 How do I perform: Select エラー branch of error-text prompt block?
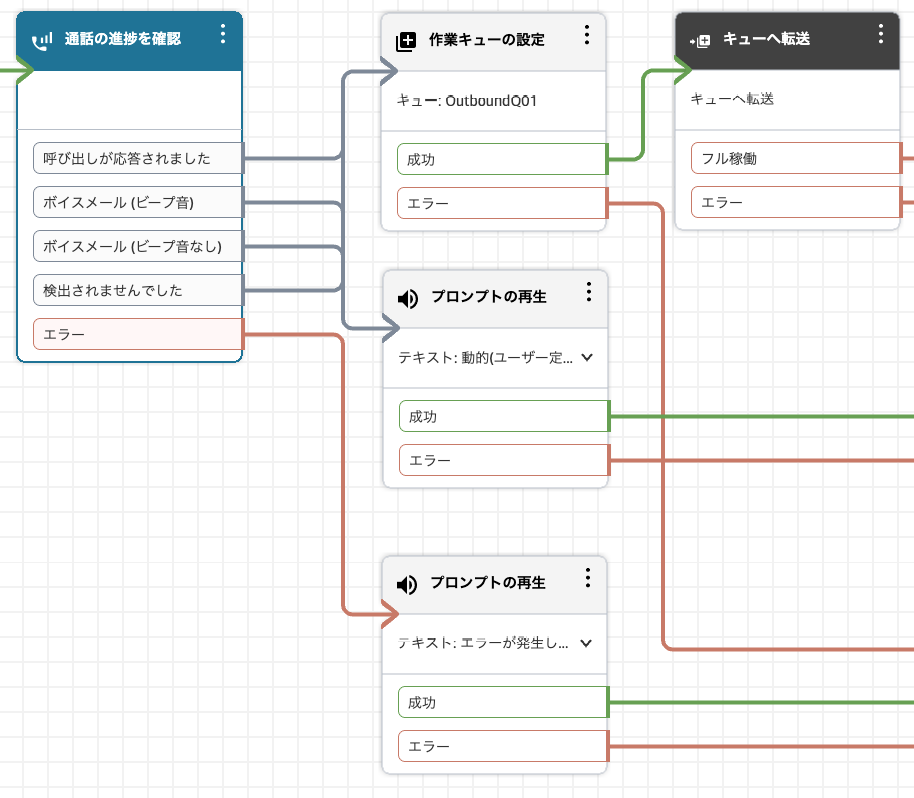(x=503, y=746)
